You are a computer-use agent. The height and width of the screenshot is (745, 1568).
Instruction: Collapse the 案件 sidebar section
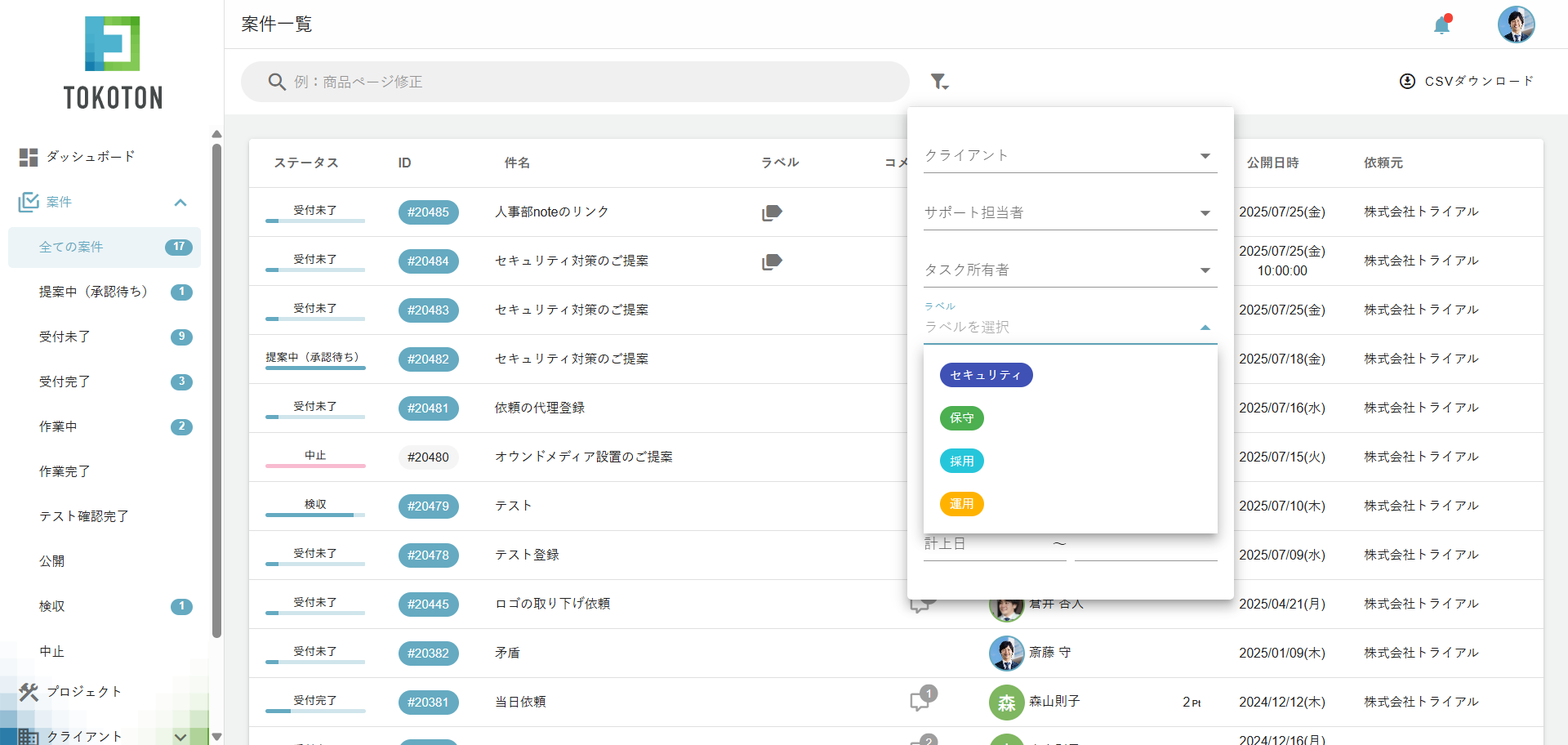[x=180, y=203]
